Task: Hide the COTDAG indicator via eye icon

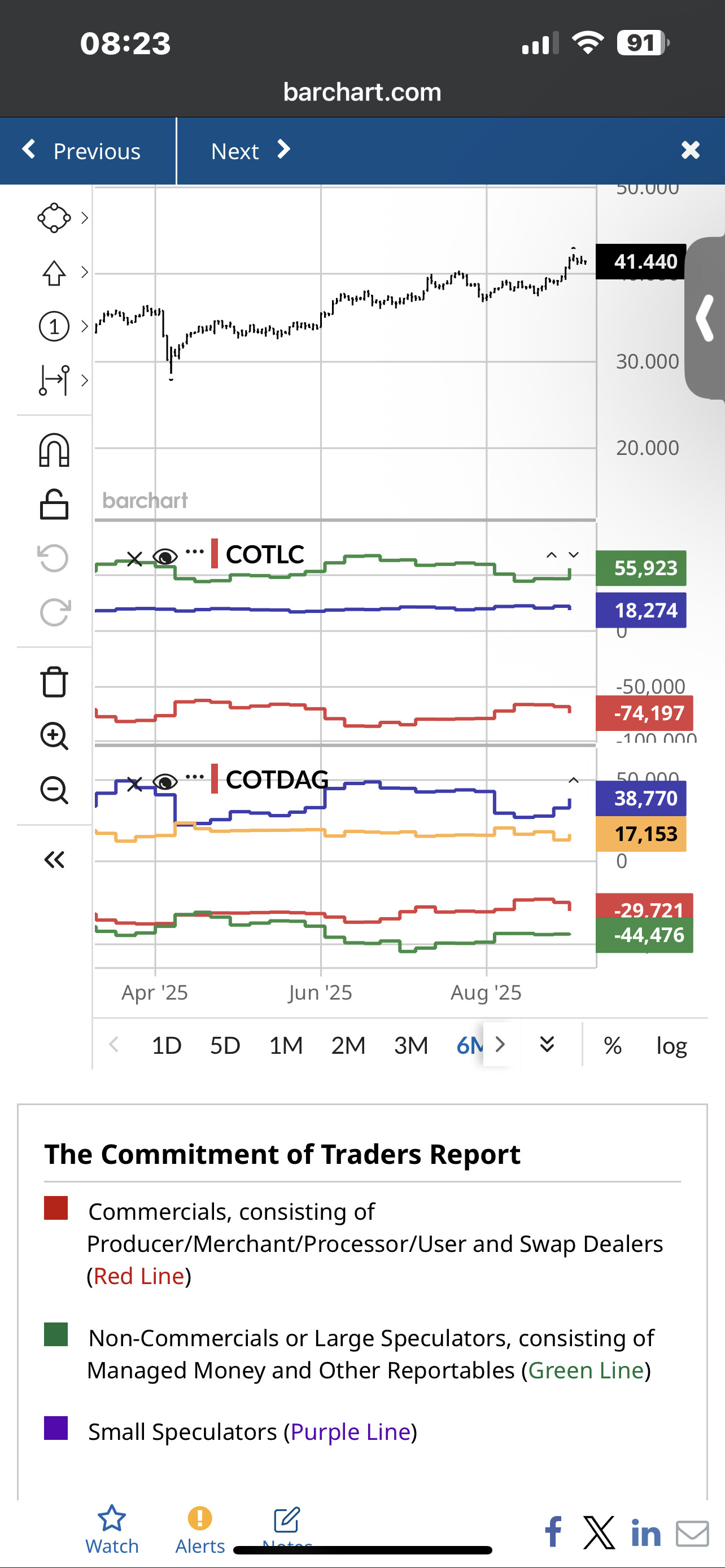Action: pos(165,782)
